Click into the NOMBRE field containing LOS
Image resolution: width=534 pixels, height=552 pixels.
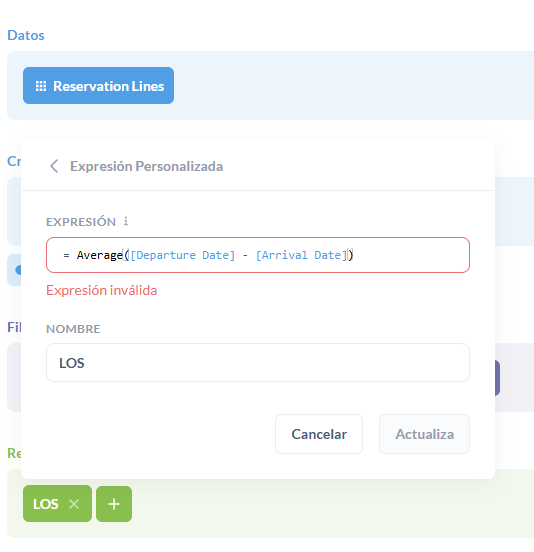[258, 363]
